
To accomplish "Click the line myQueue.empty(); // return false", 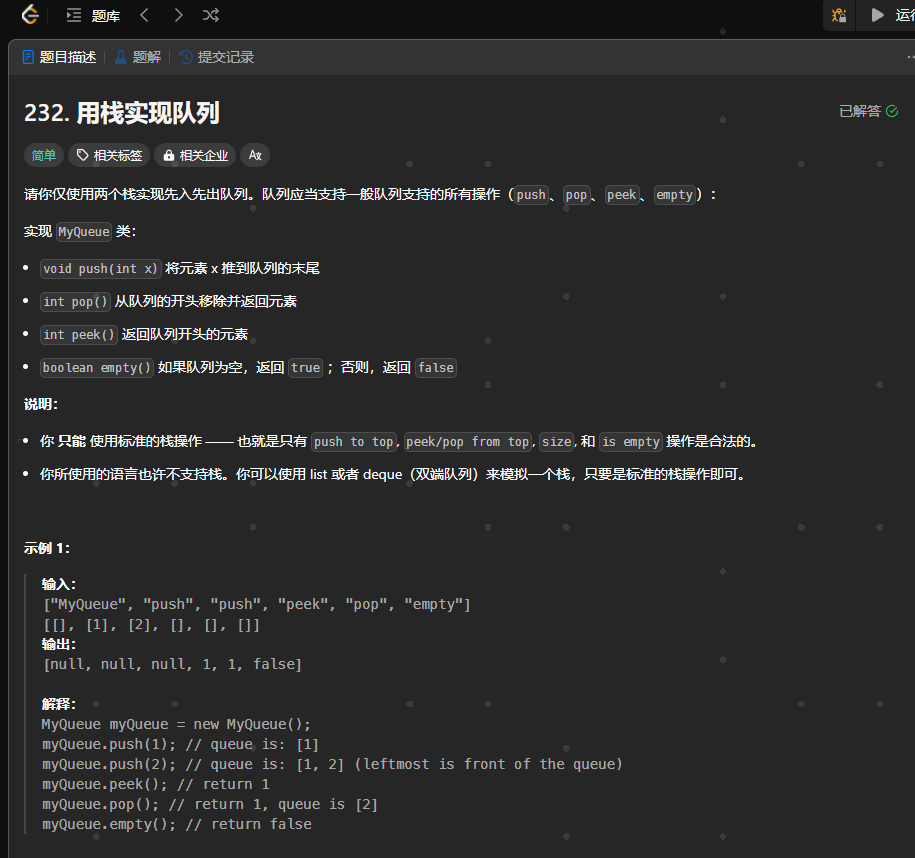I will tap(176, 824).
